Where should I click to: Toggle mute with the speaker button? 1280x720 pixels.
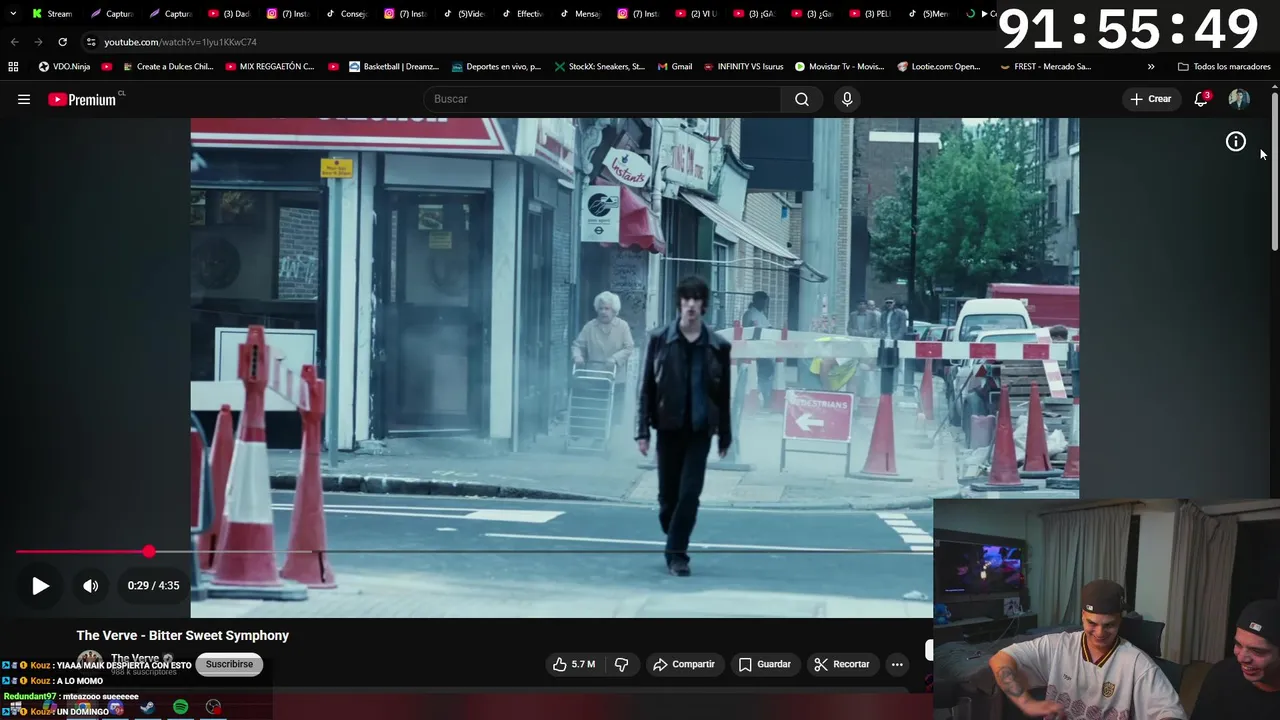[90, 586]
